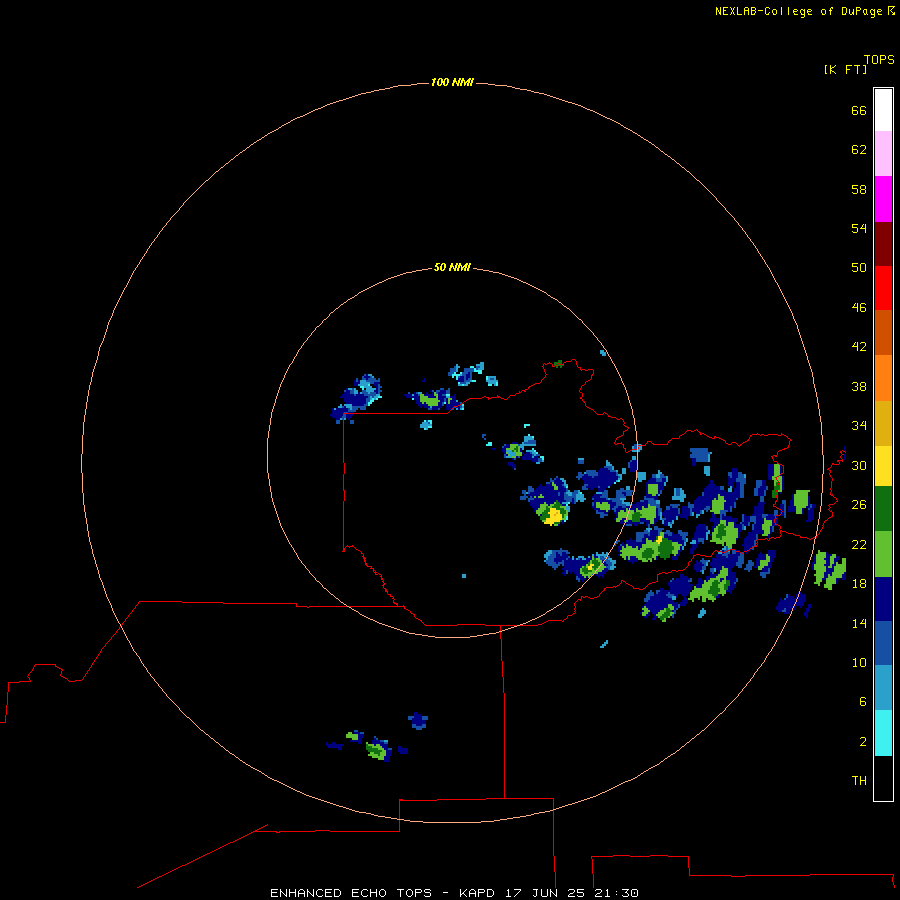Click legend value 58
Screen dimensions: 900x900
pos(859,189)
